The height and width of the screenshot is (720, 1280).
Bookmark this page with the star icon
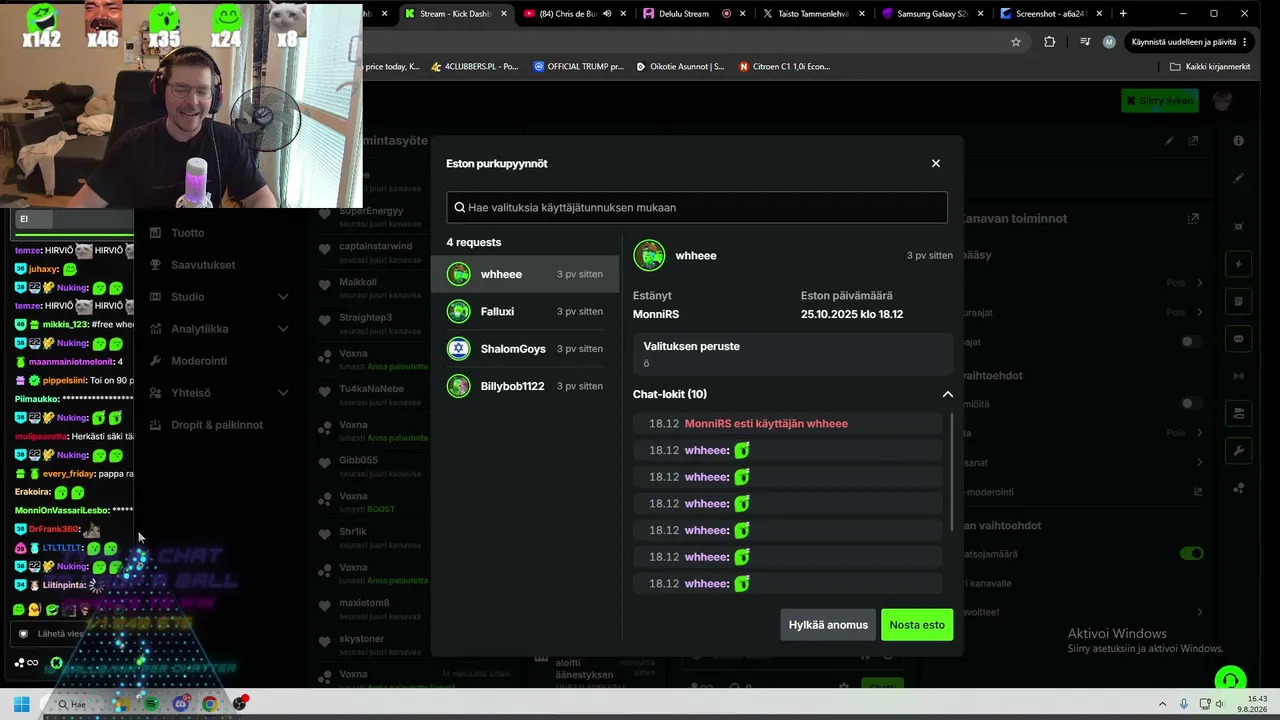[1016, 42]
